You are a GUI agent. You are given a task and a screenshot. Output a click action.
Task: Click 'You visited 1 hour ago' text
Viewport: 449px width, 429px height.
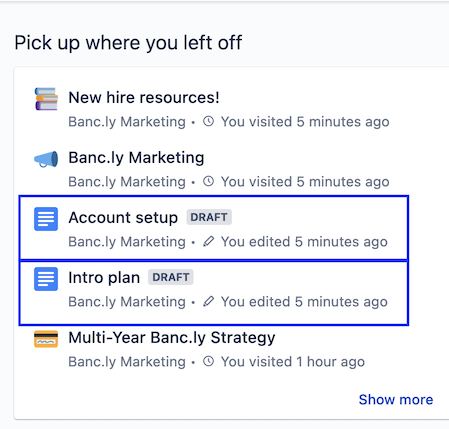[293, 362]
